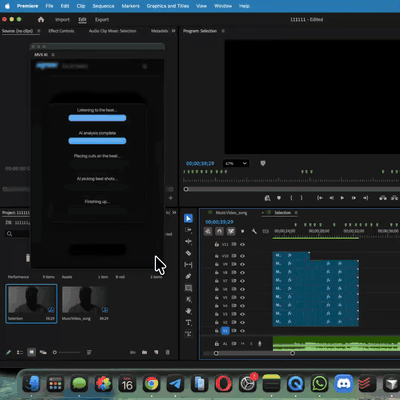The image size is (400, 400).
Task: Click the Export workspace button
Action: (x=102, y=20)
